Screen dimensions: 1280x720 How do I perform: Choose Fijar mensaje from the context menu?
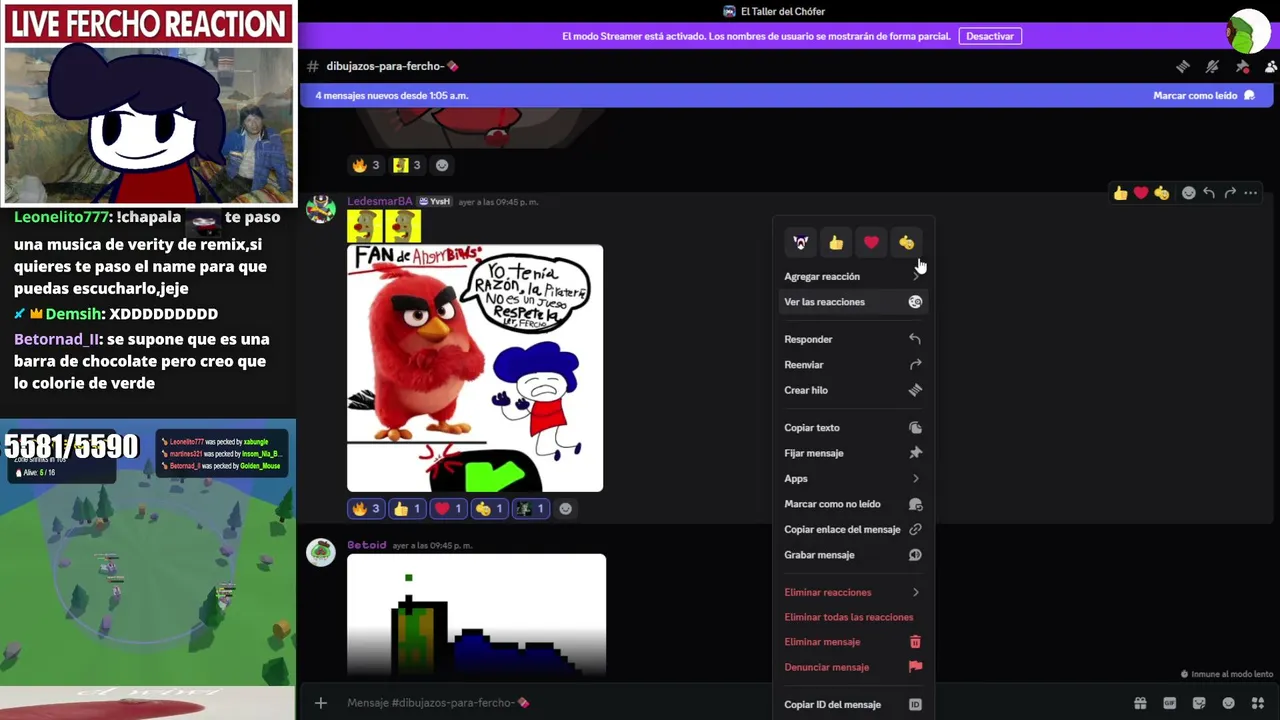(x=852, y=453)
